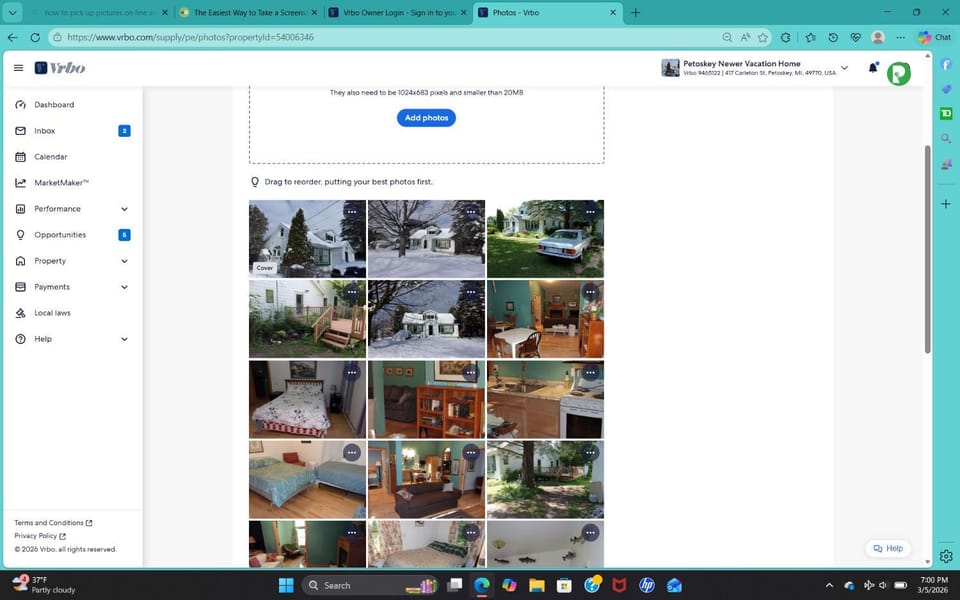Open three-dot menu on white car photo
The image size is (960, 600).
(590, 211)
